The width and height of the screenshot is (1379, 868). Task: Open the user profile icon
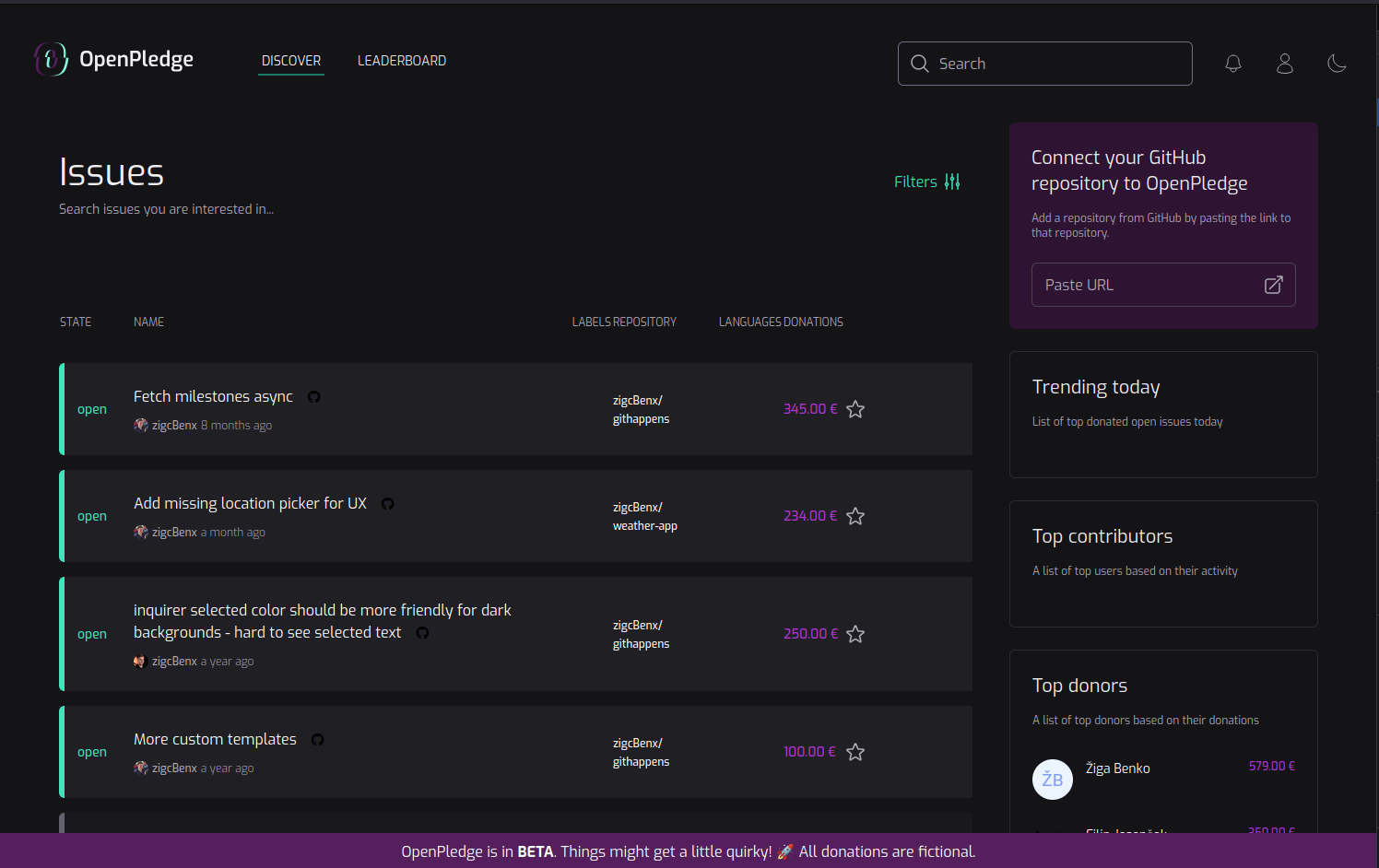pos(1284,64)
